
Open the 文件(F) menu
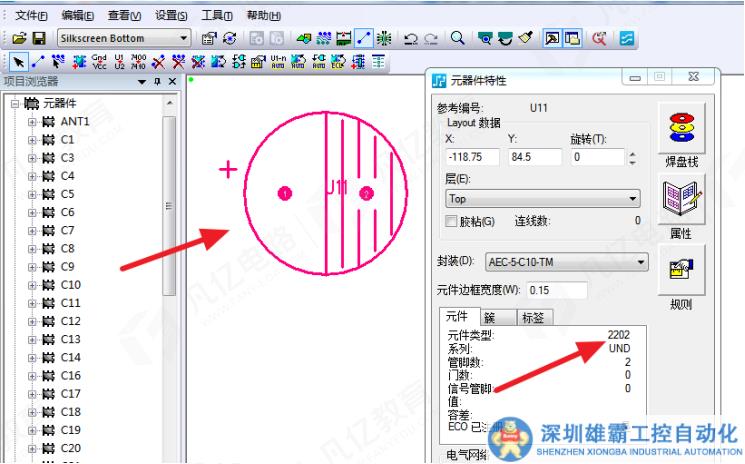coord(32,16)
